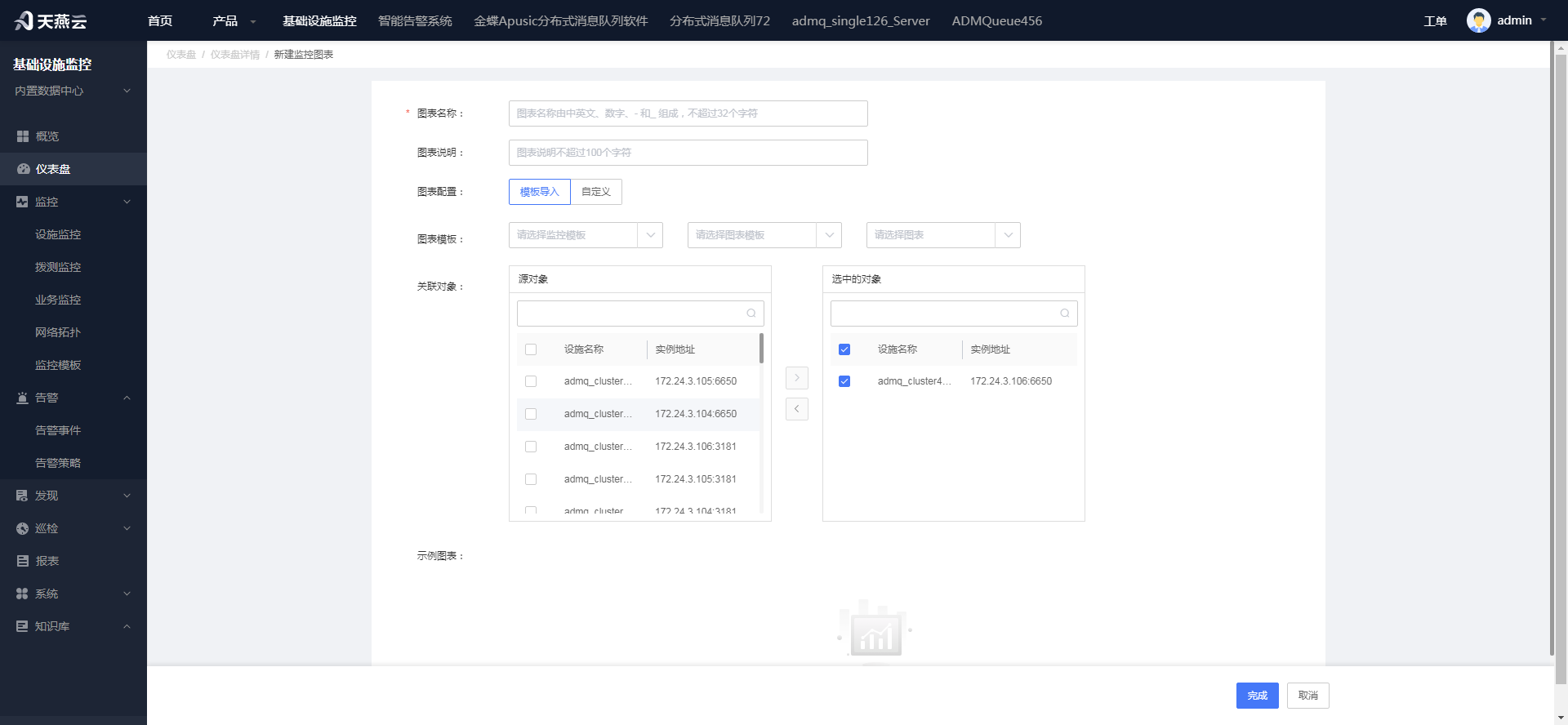Click the 图表说明 input field
This screenshot has height=725, width=1568.
click(x=688, y=153)
